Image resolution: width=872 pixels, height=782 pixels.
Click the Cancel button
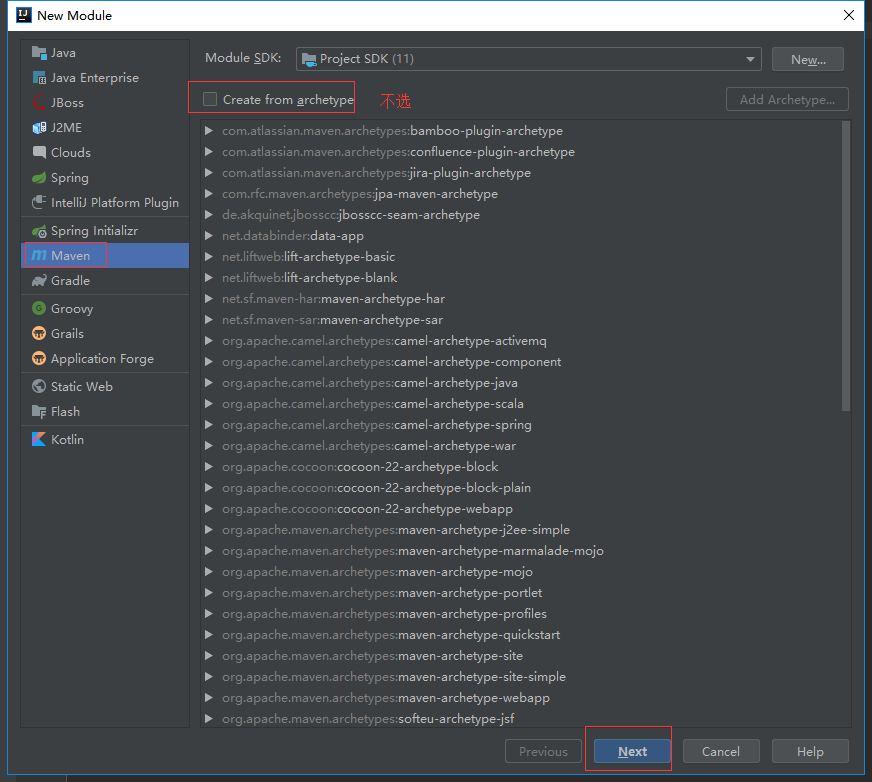click(721, 751)
